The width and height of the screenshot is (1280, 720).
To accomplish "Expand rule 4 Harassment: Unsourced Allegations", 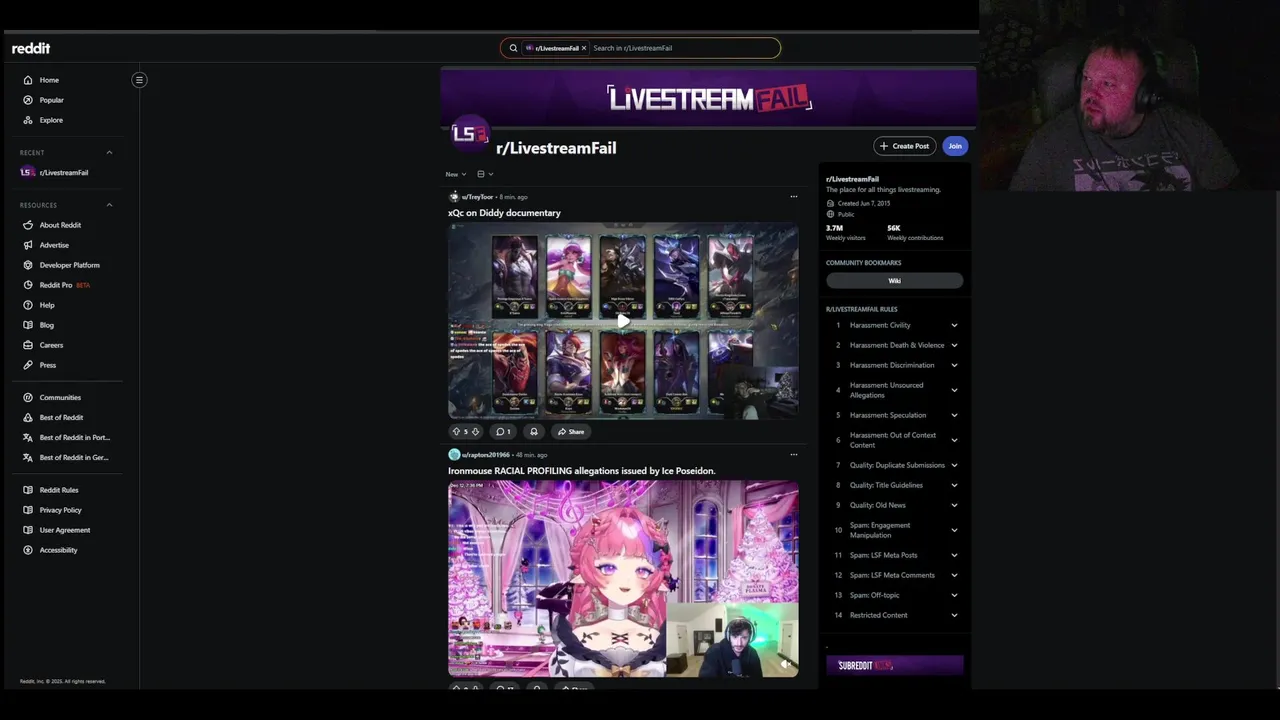I will 954,390.
